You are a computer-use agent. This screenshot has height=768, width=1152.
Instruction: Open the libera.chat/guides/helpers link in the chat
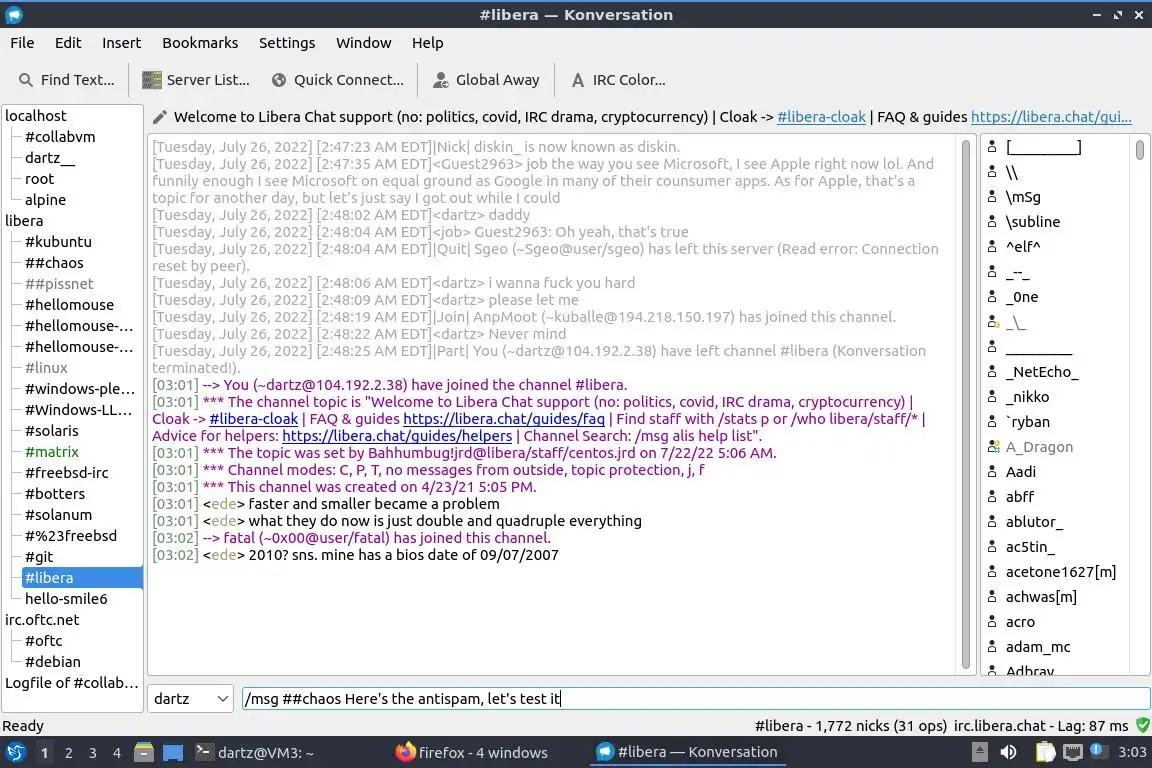coord(397,436)
